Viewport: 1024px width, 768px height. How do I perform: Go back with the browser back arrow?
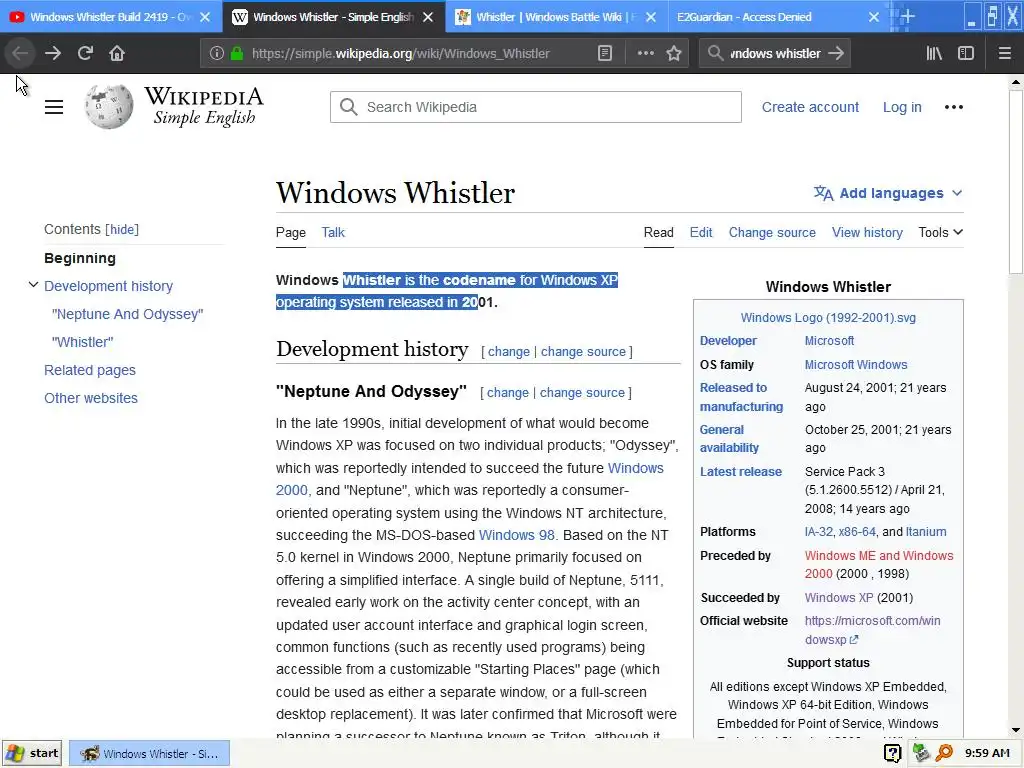pos(20,54)
